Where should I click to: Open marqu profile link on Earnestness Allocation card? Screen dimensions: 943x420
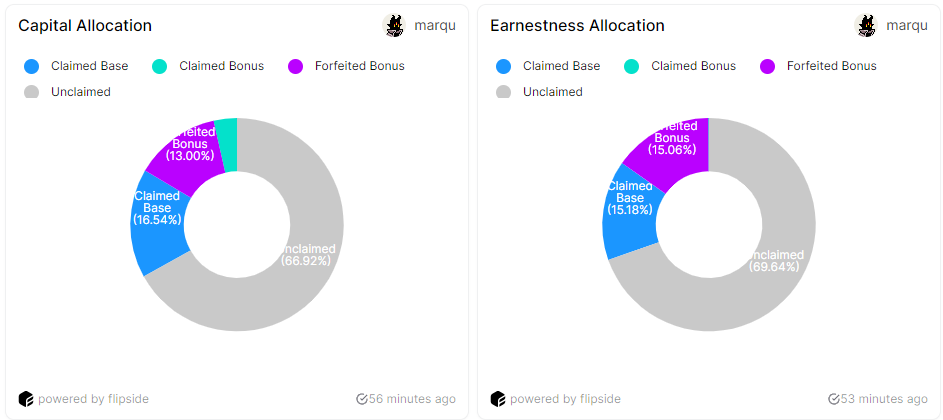[x=907, y=26]
